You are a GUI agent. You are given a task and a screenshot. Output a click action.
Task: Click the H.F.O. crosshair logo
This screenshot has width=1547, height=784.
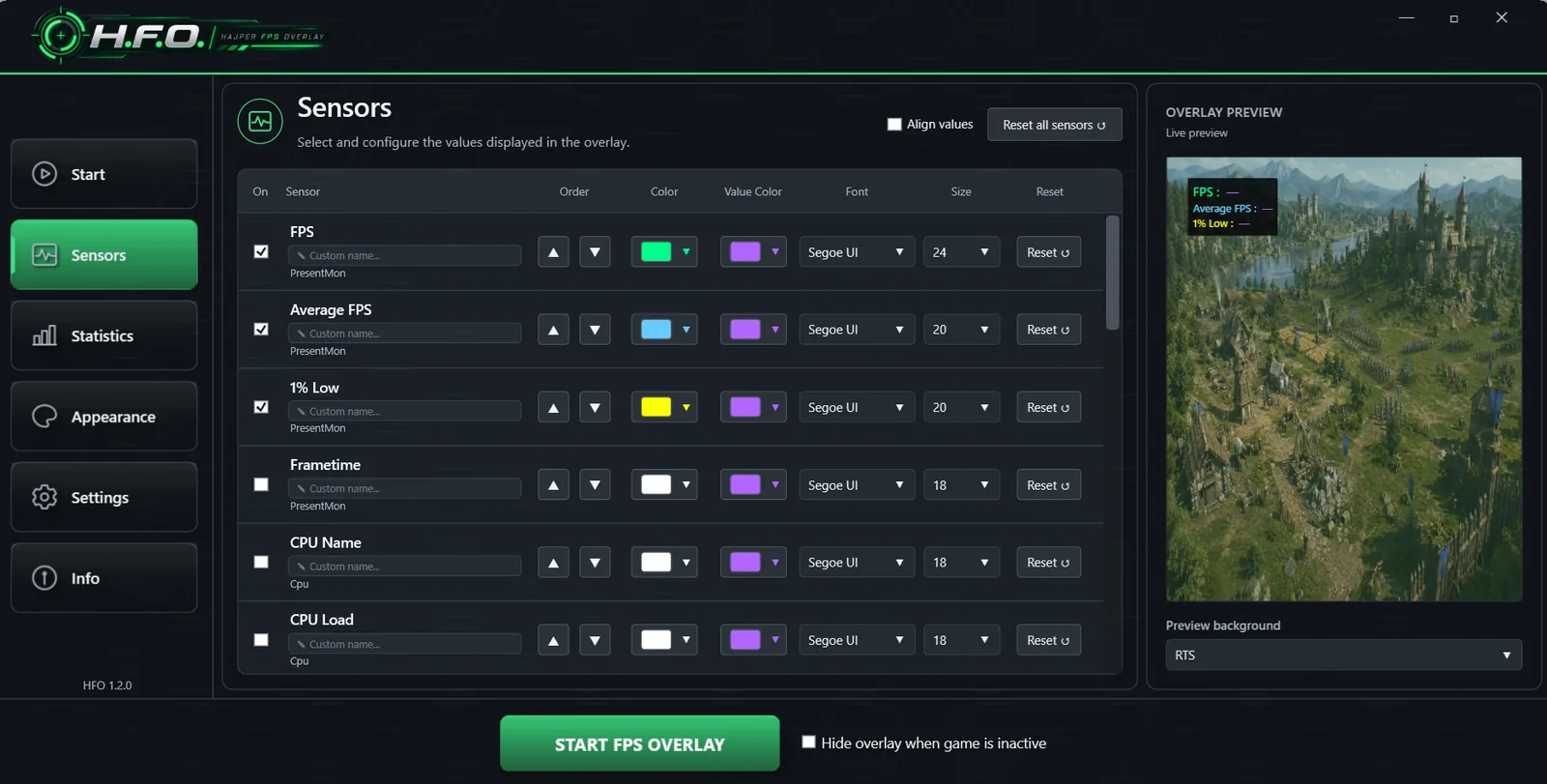coord(60,36)
